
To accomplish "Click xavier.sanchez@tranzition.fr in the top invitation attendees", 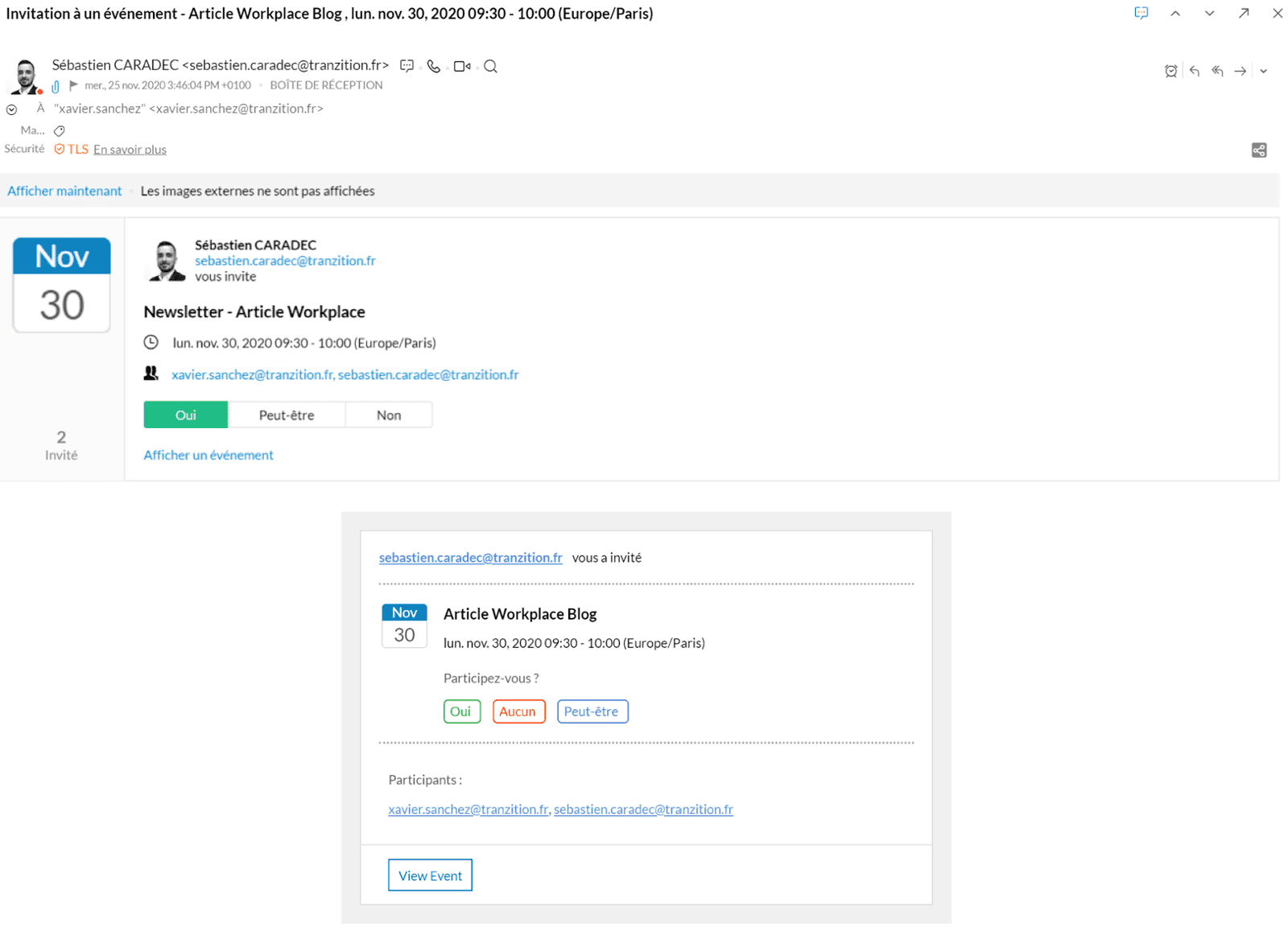I will click(x=252, y=374).
